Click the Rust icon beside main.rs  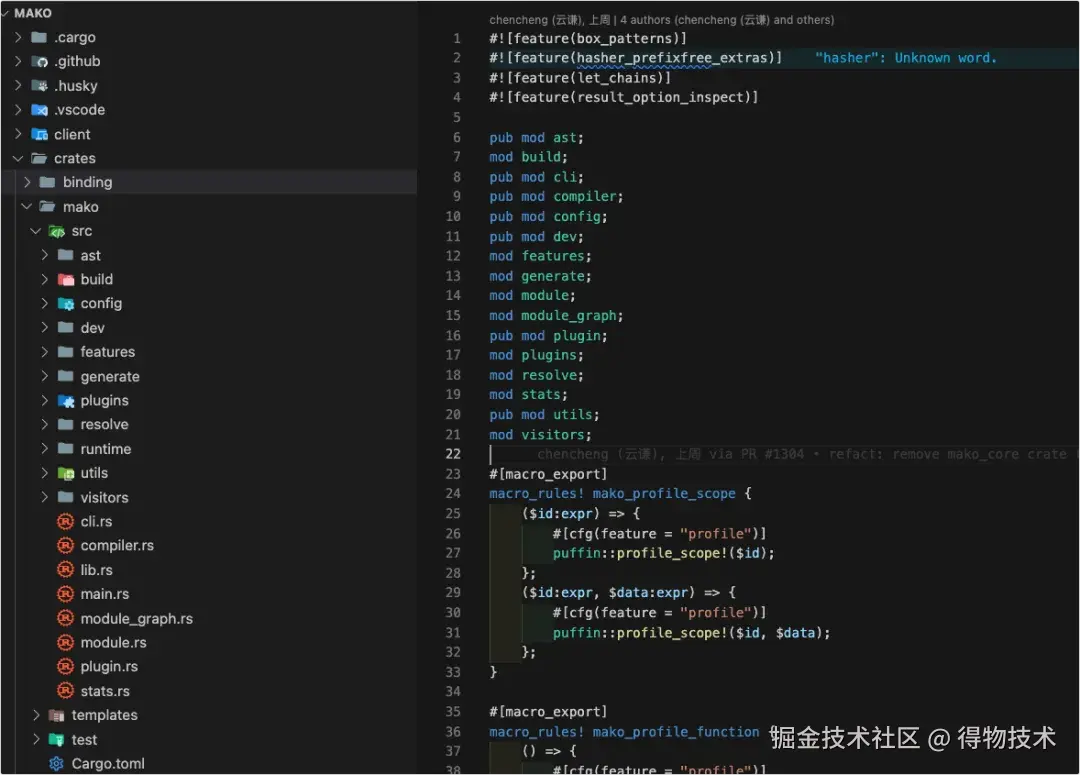(65, 594)
